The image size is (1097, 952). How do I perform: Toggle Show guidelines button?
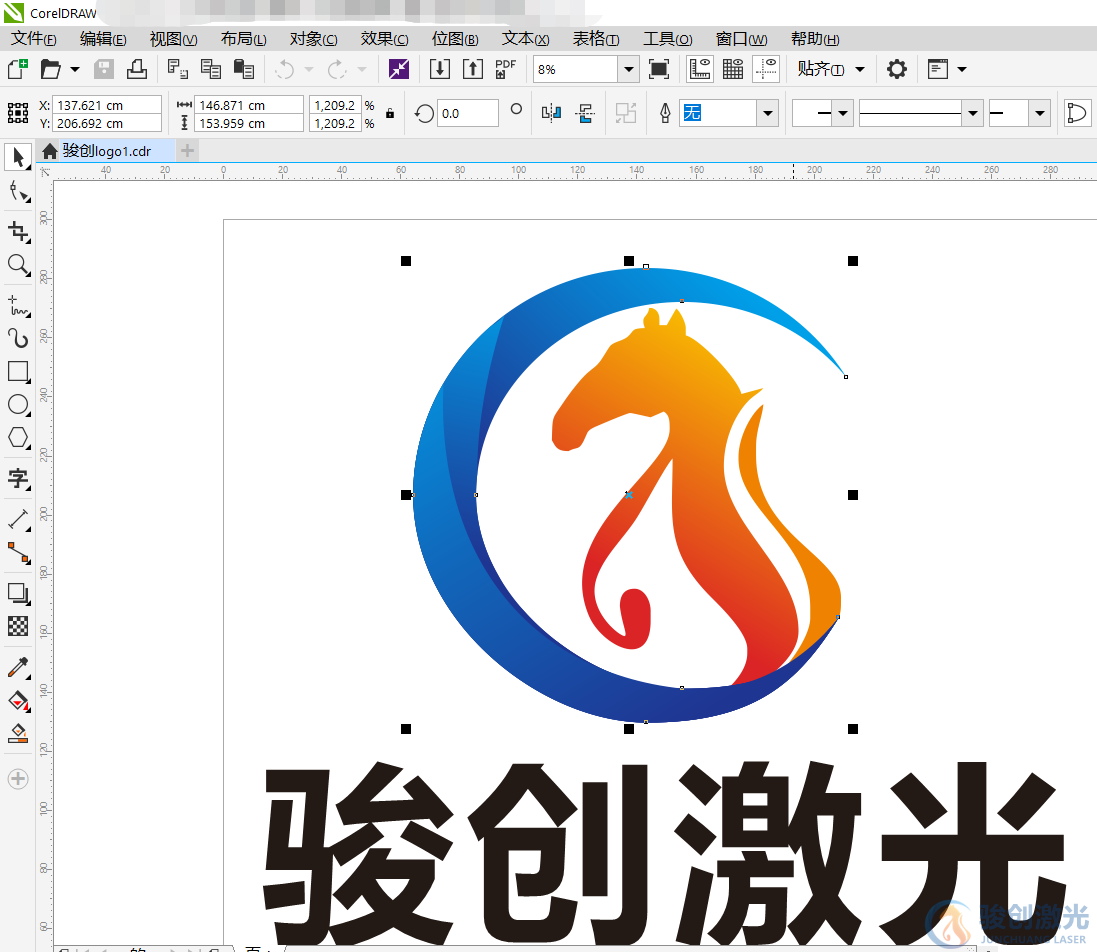coord(767,69)
